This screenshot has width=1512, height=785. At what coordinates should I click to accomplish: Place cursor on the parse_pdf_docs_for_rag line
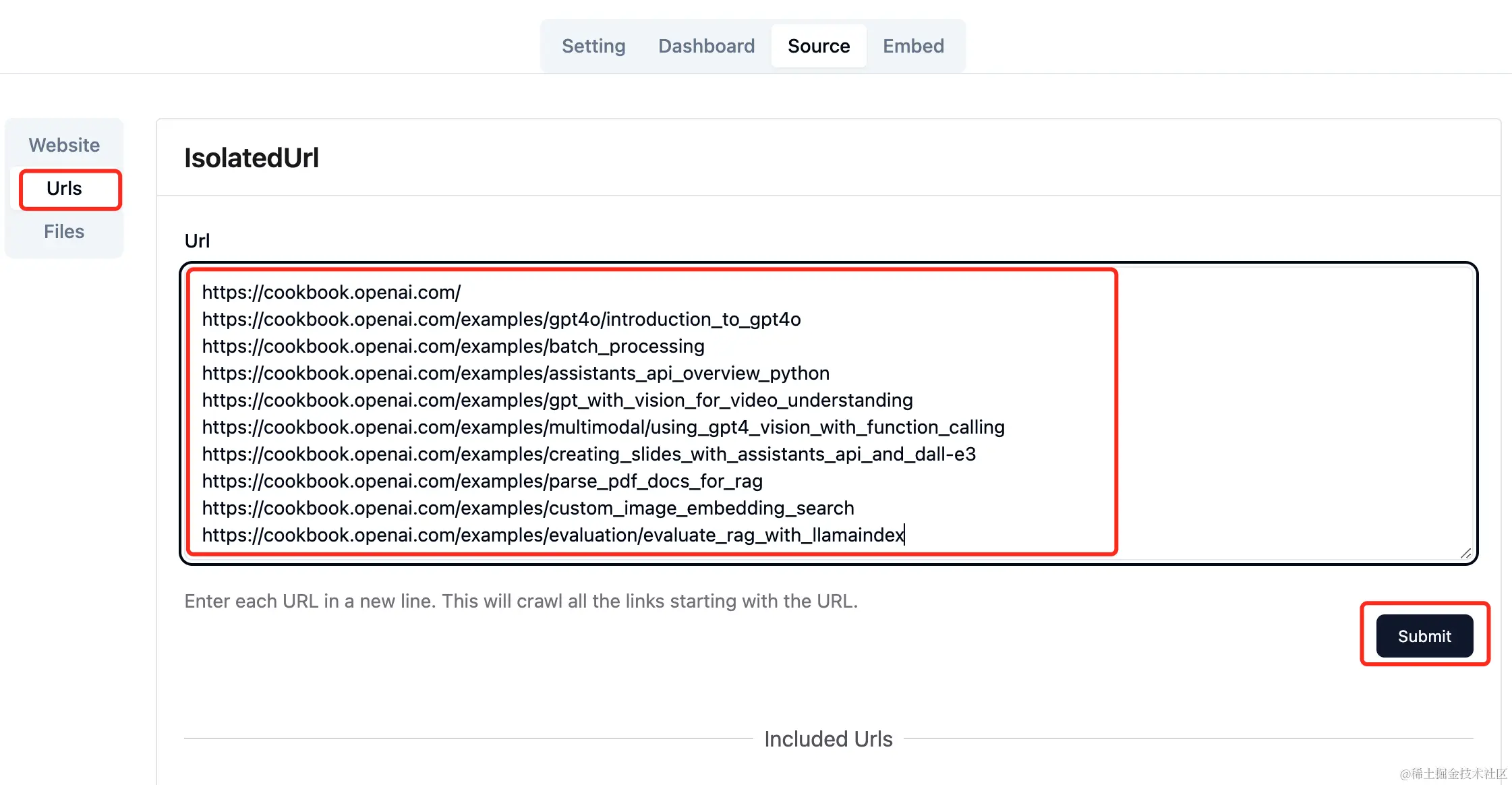click(482, 481)
